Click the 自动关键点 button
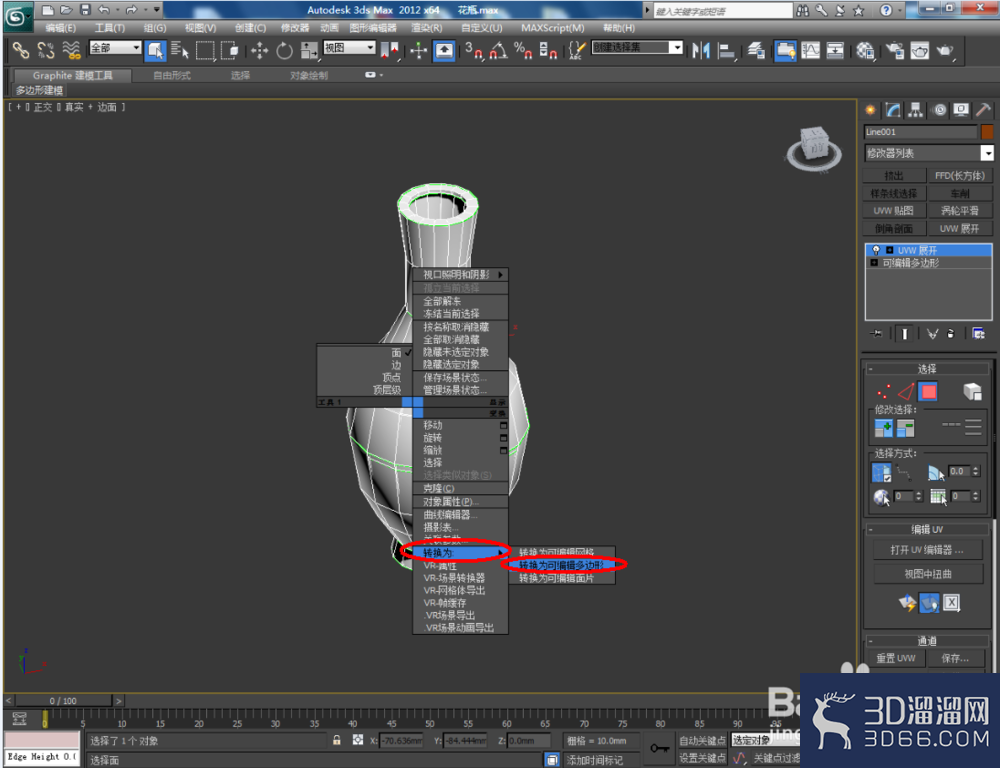Screen dimensions: 1000x768 [702, 741]
